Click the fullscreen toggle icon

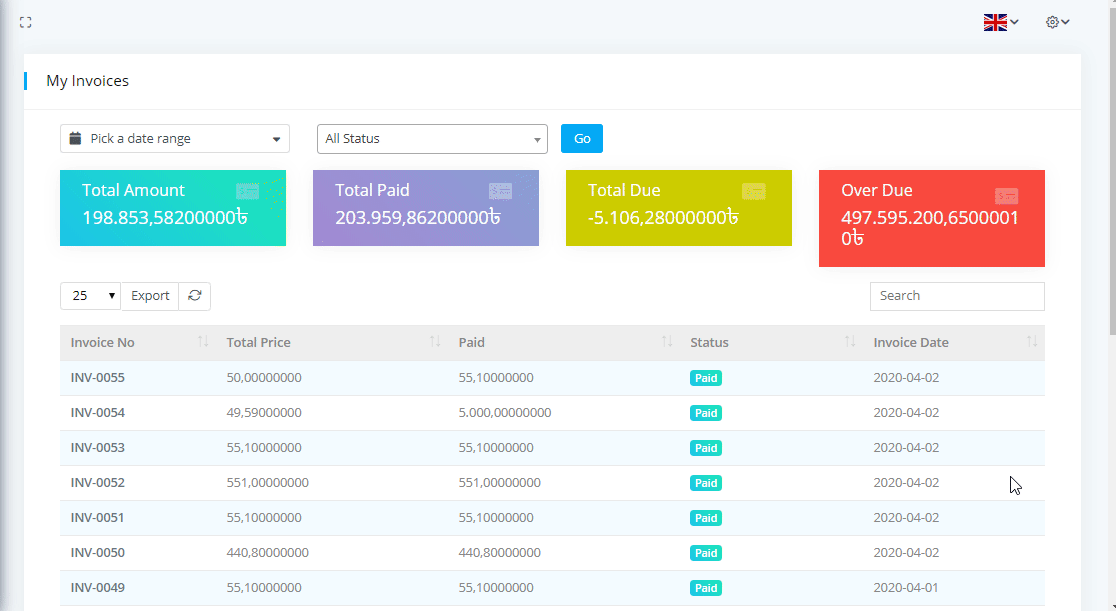click(26, 22)
